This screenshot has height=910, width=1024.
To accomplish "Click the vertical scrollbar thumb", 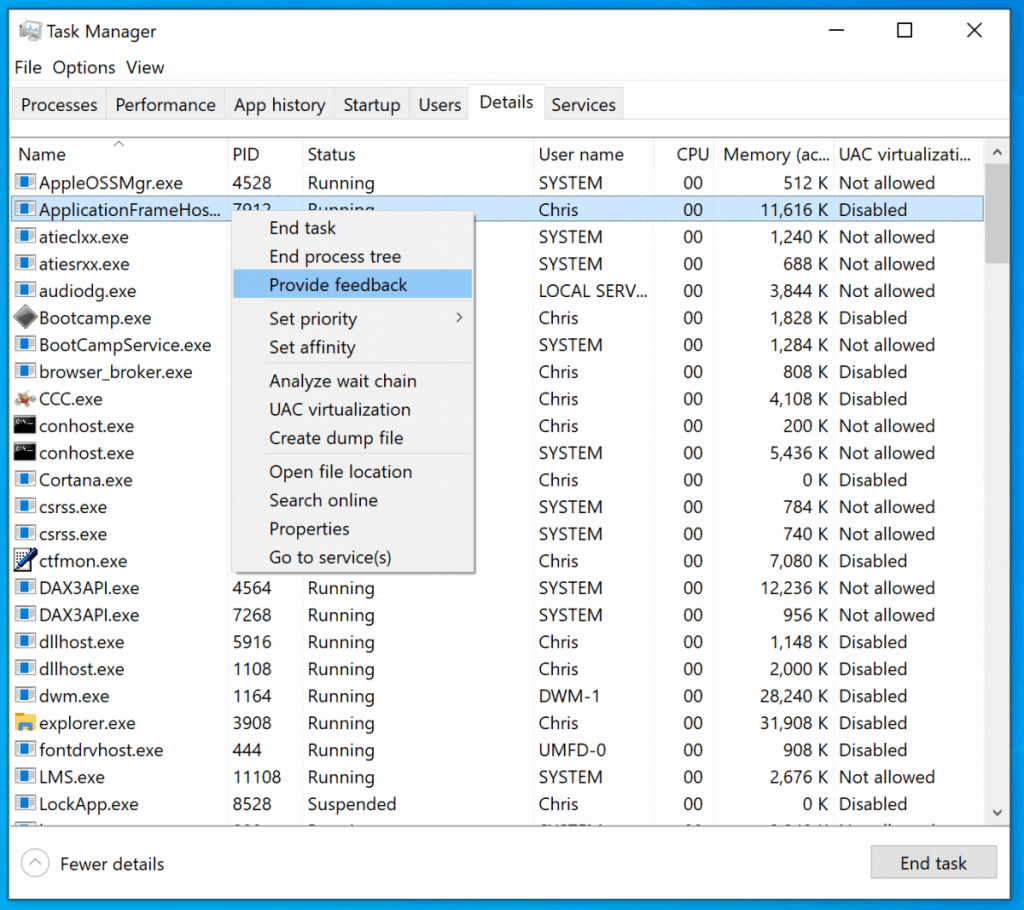I will click(997, 213).
